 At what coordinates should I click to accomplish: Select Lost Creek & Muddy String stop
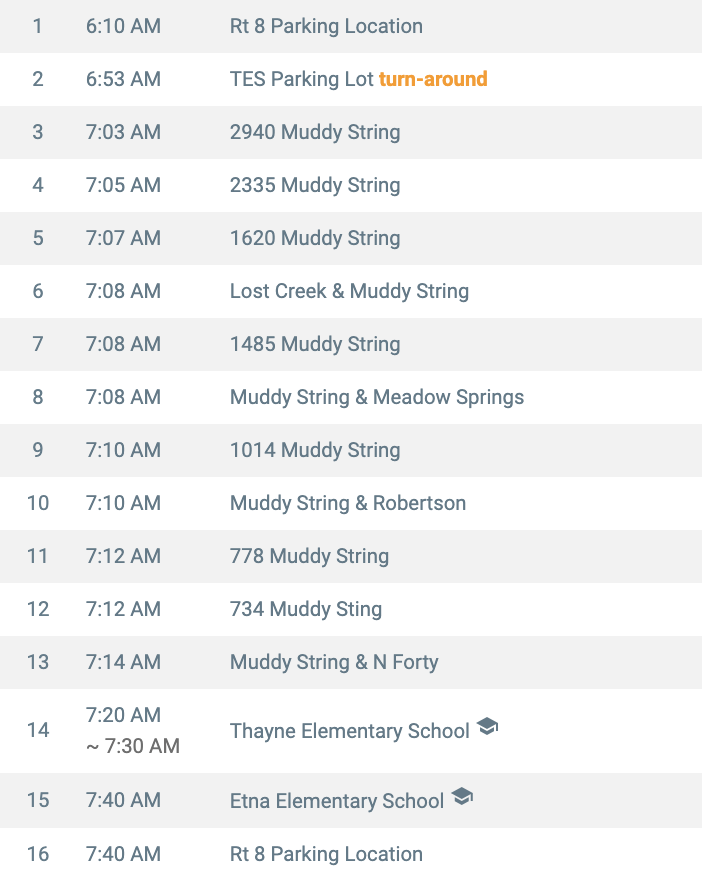[x=349, y=291]
